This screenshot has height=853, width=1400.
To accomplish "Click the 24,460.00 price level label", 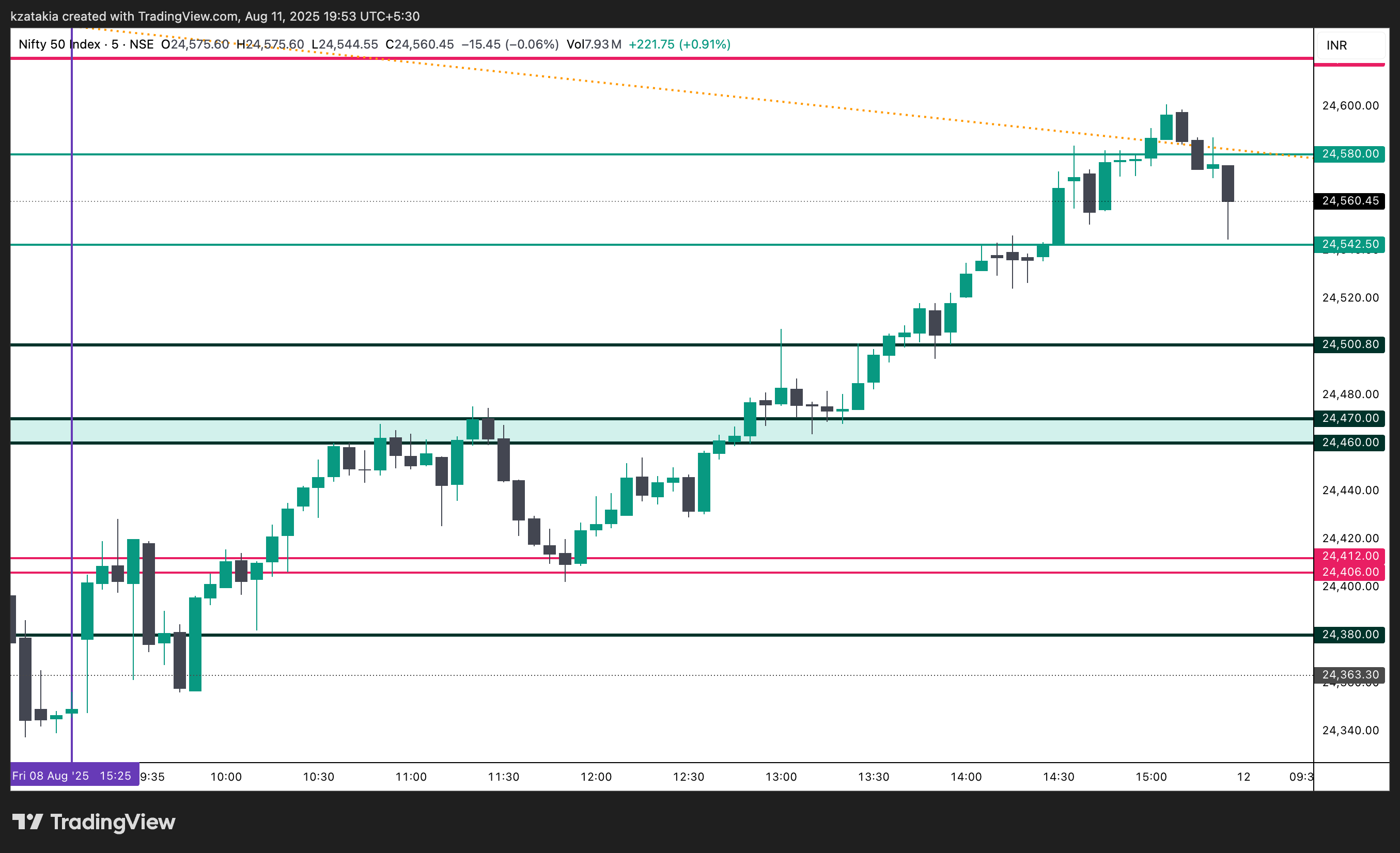I will tap(1349, 443).
